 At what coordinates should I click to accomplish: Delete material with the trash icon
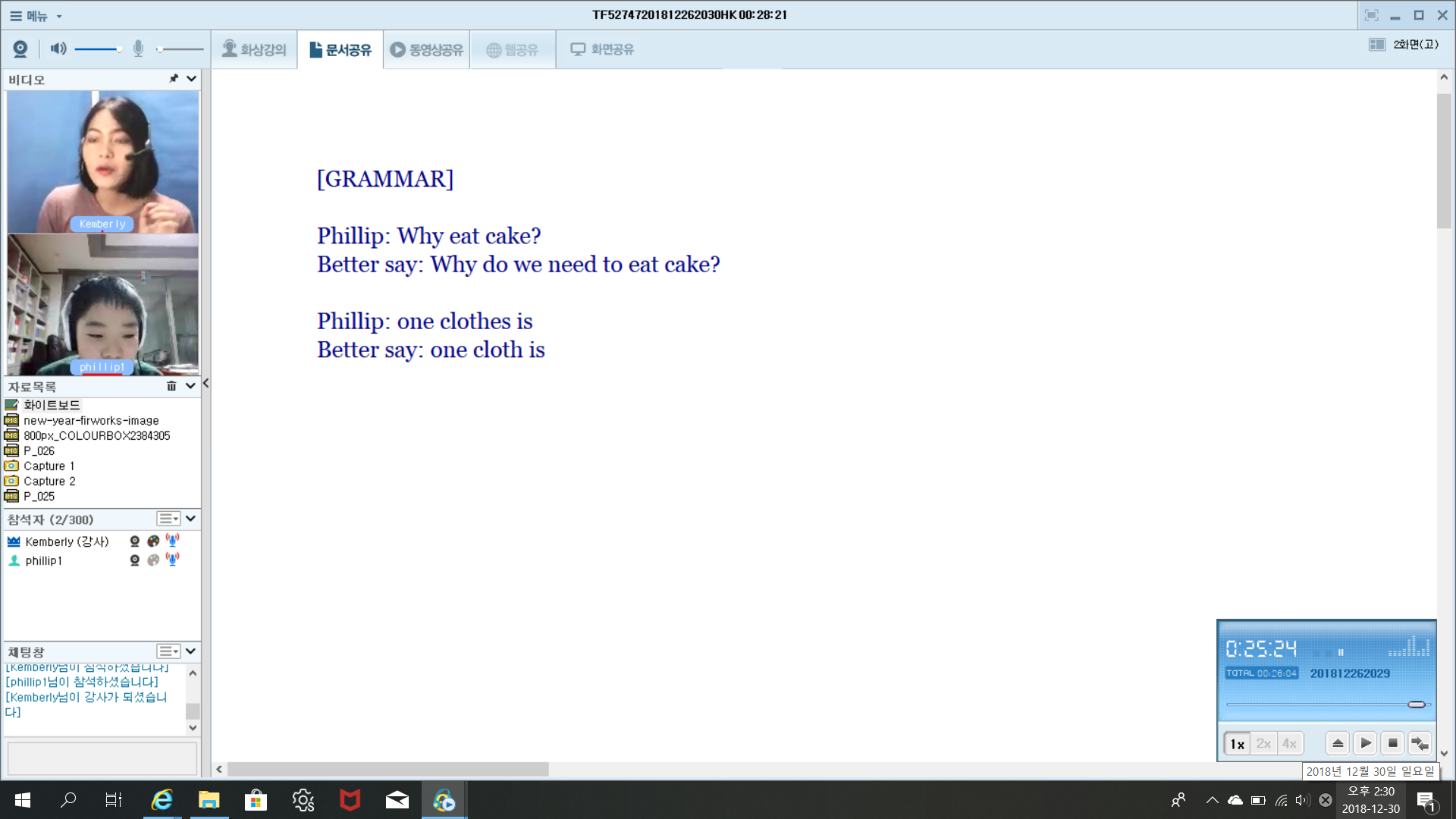[171, 386]
